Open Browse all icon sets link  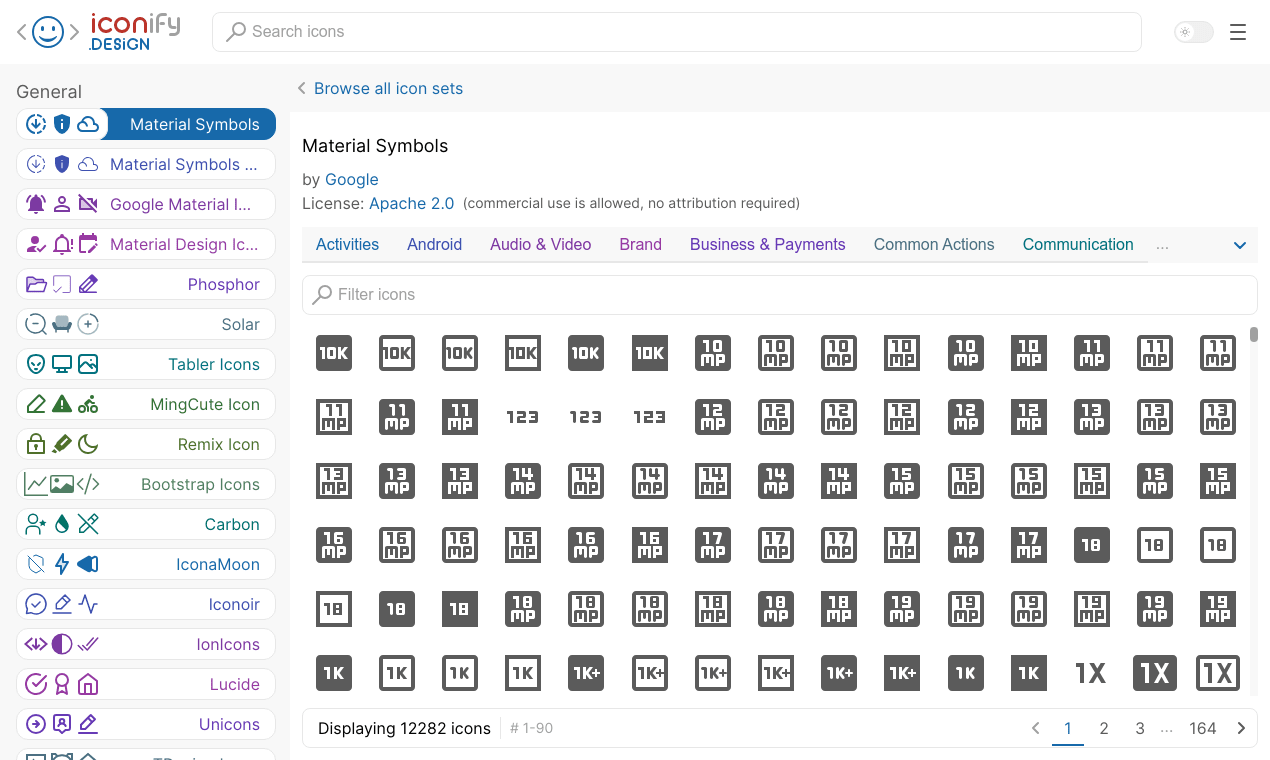coord(388,88)
